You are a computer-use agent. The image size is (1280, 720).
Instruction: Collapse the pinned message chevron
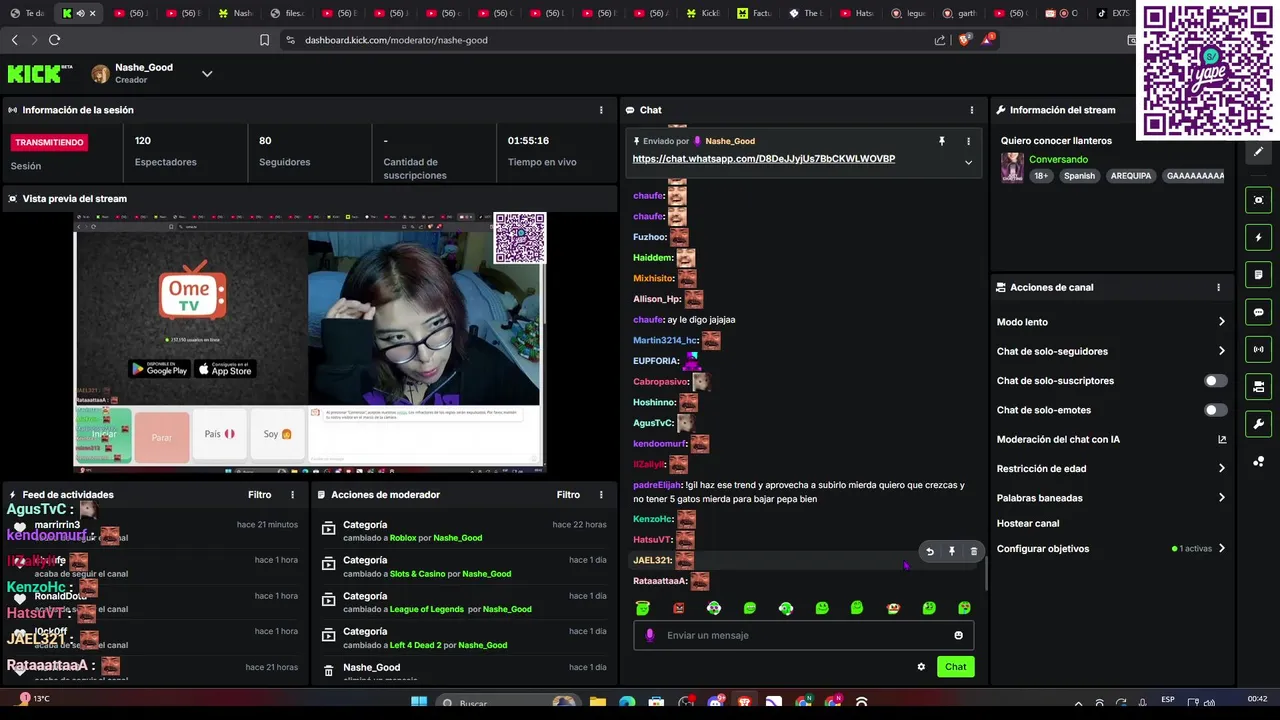coord(968,162)
